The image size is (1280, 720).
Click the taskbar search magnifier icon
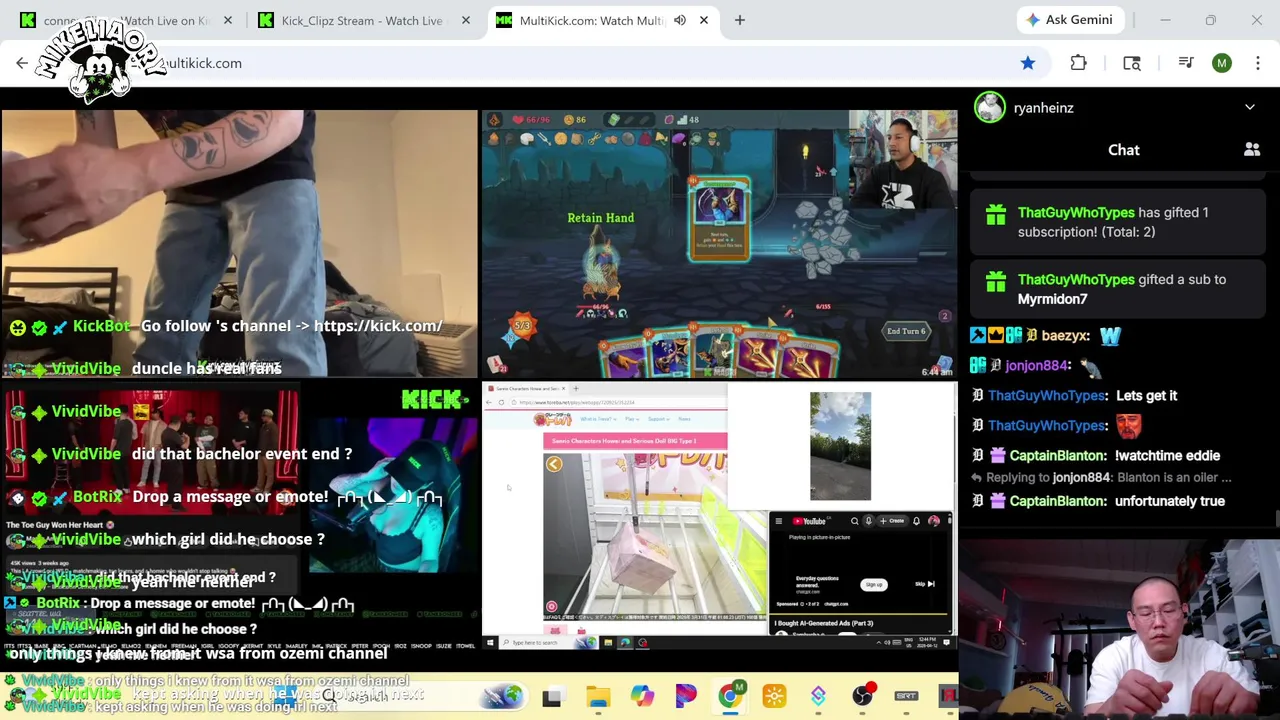click(328, 696)
